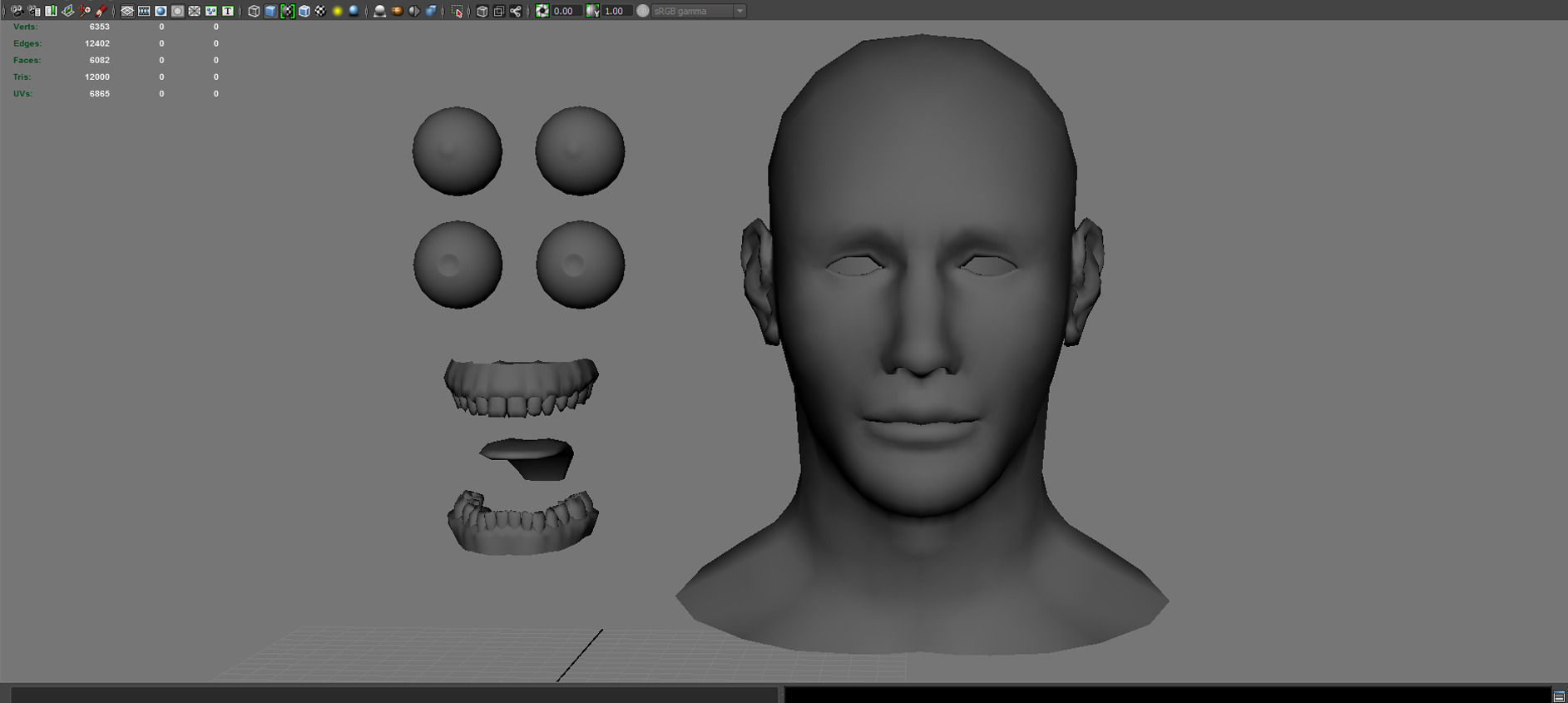The image size is (1568, 703).
Task: Toggle the Film Gate display
Action: [144, 11]
